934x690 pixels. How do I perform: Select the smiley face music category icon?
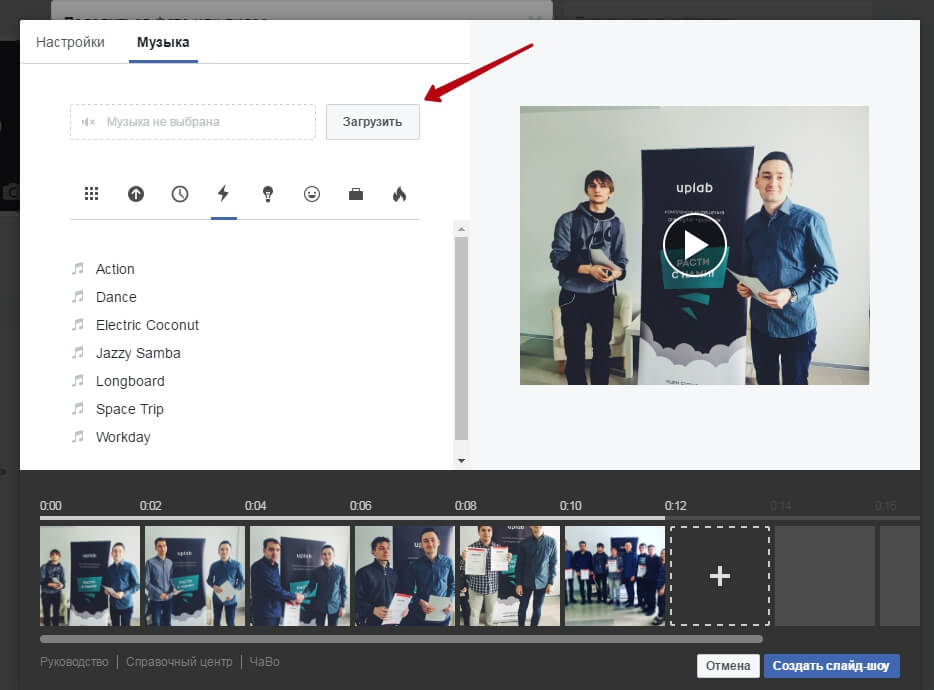(x=312, y=194)
